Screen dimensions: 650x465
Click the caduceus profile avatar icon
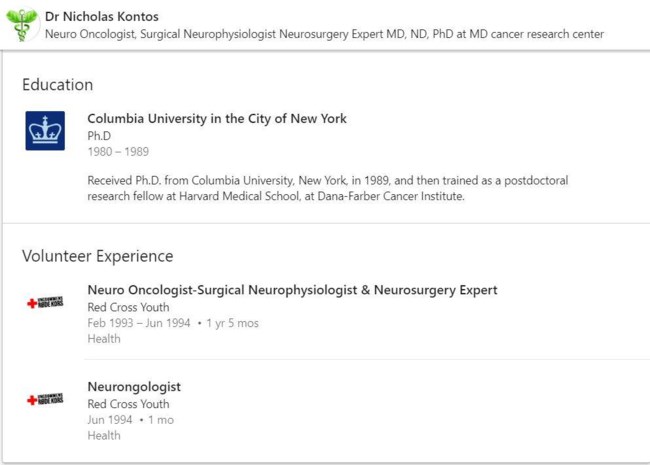21,24
